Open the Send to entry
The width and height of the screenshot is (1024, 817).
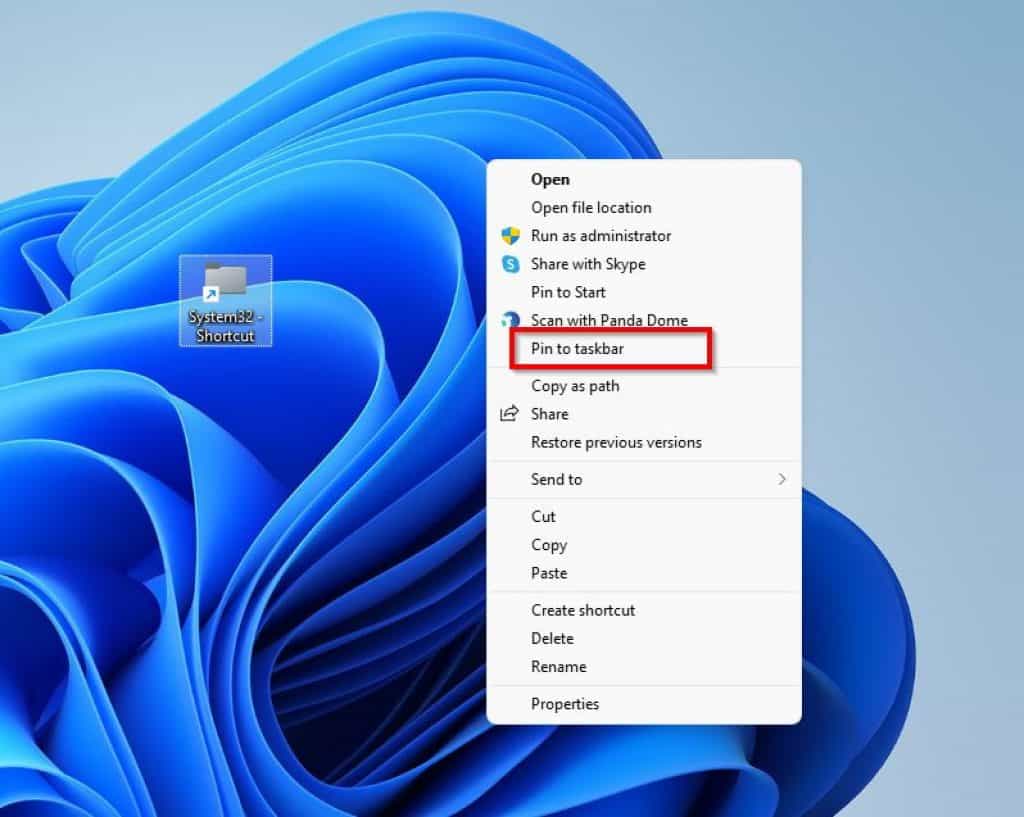click(x=644, y=479)
